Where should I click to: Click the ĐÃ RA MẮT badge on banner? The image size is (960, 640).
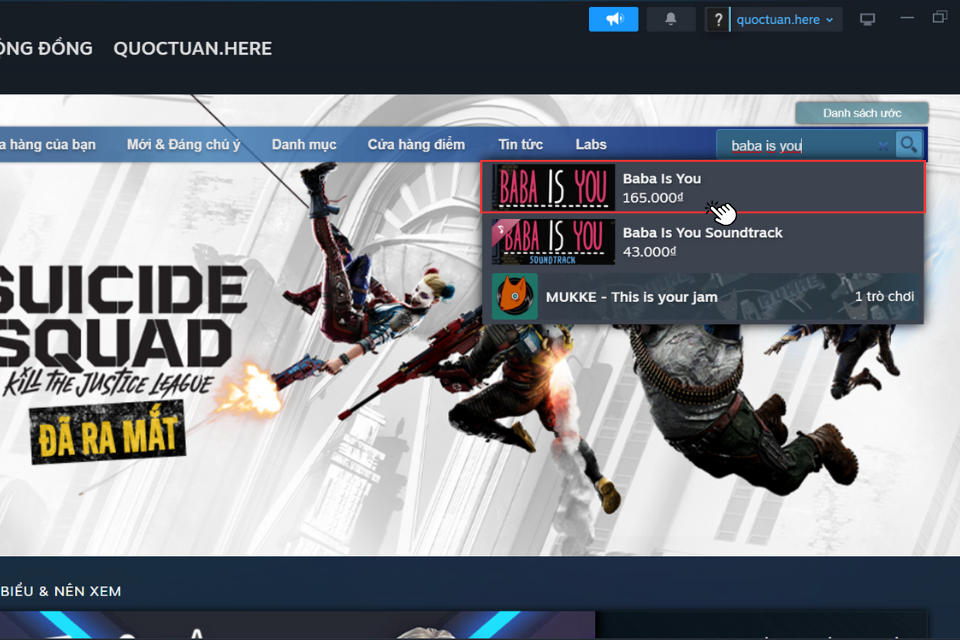pyautogui.click(x=108, y=432)
